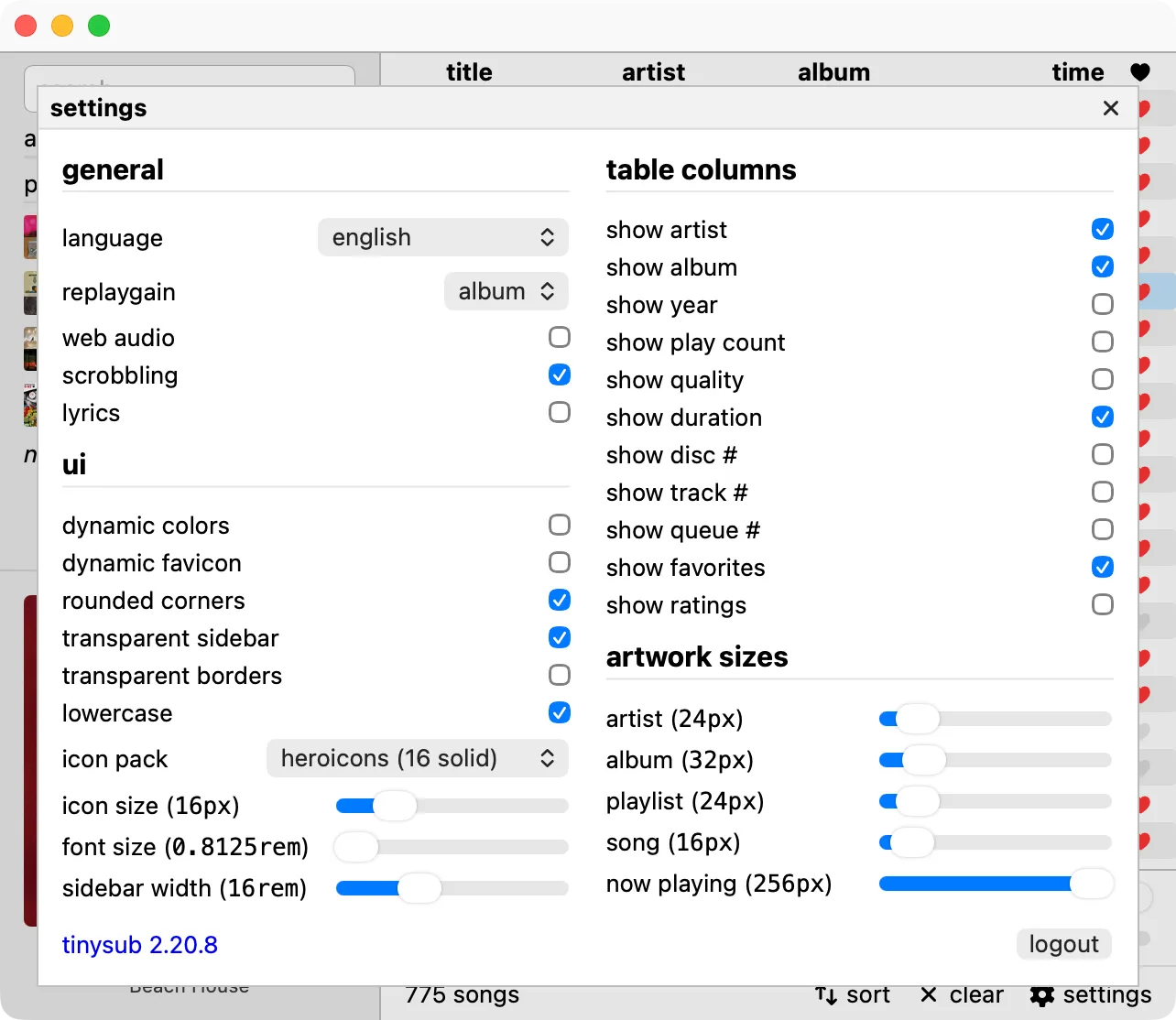
Task: Enable the lyrics checkbox
Action: 560,412
